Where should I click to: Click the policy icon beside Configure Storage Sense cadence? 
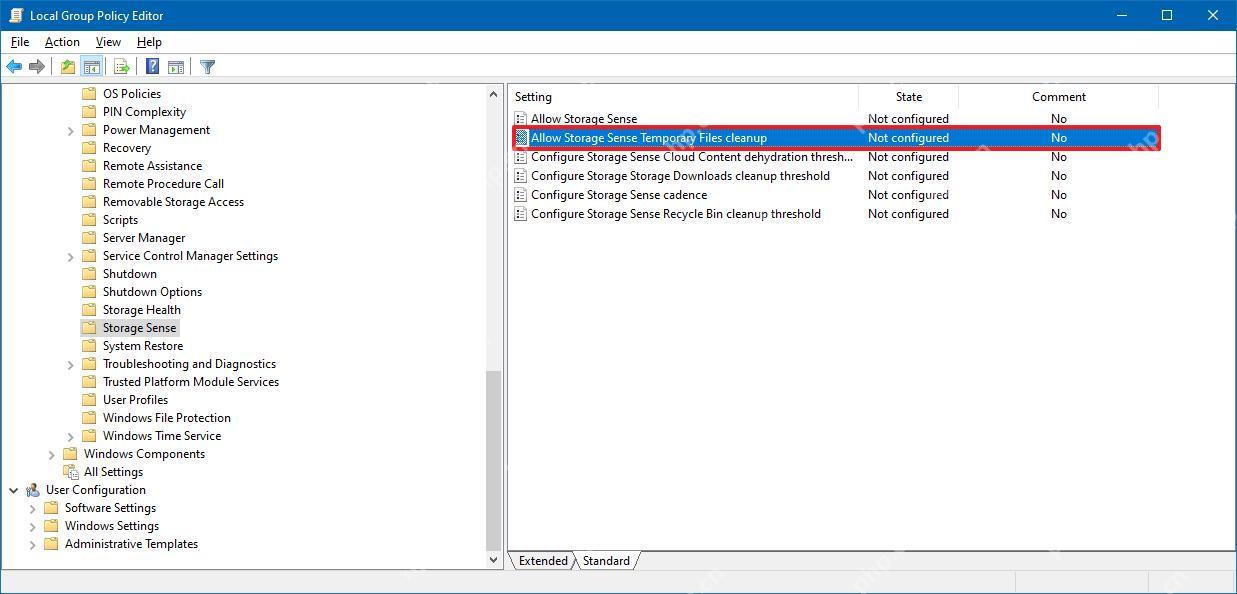point(520,195)
